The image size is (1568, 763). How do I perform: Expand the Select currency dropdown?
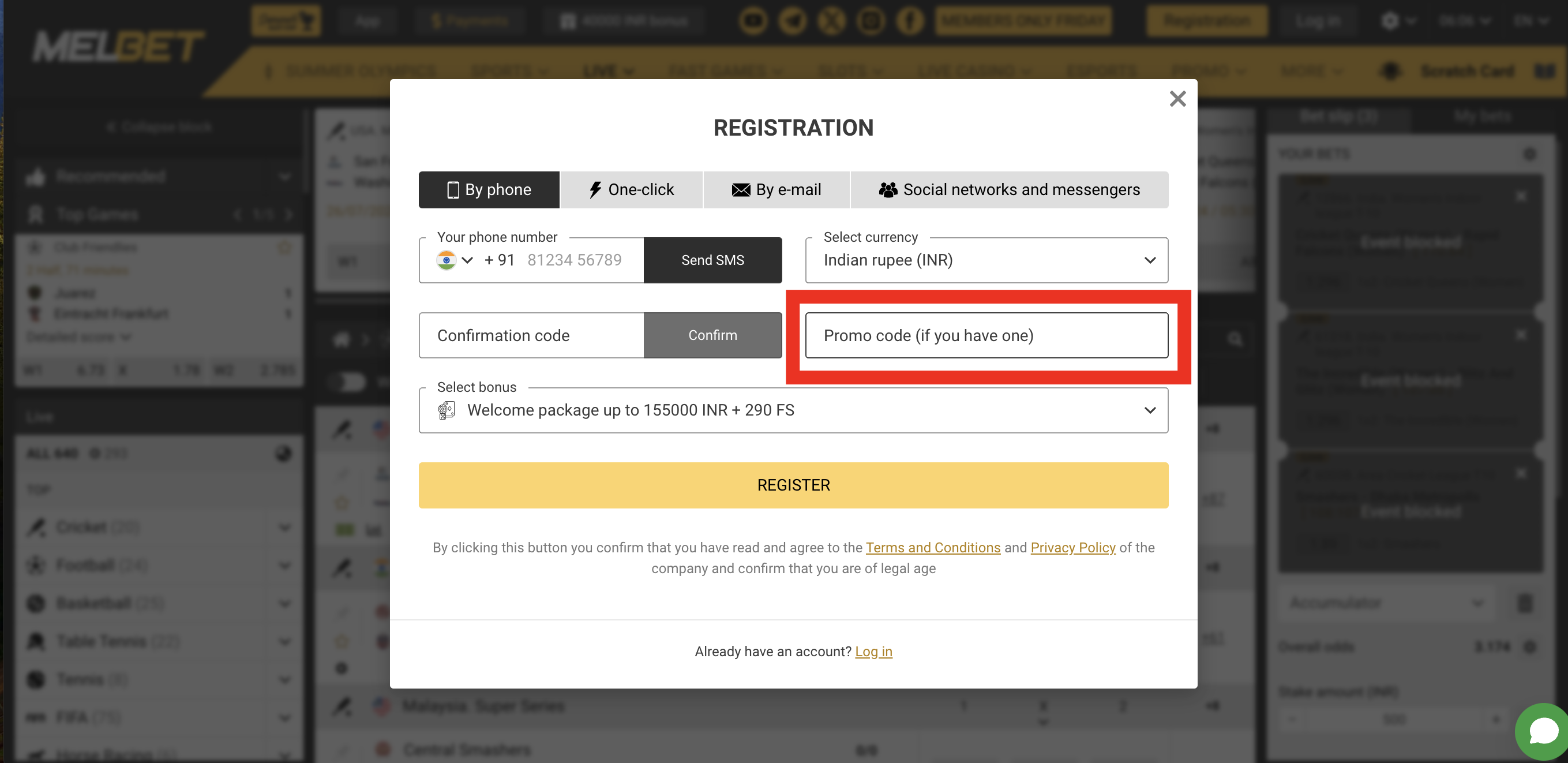pyautogui.click(x=1151, y=260)
